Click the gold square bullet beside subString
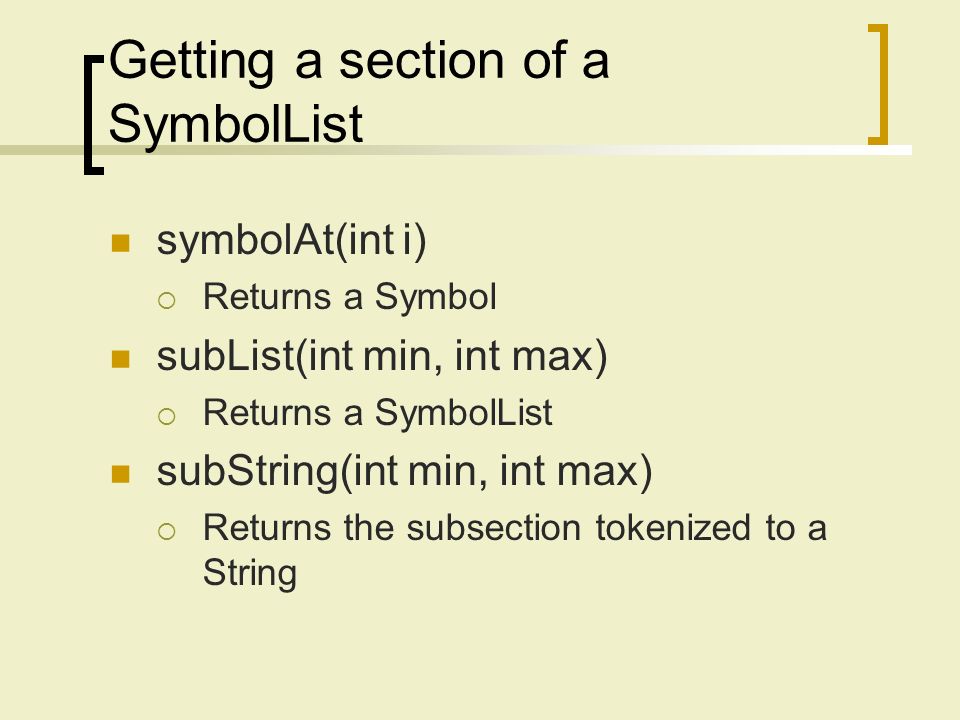 [121, 474]
